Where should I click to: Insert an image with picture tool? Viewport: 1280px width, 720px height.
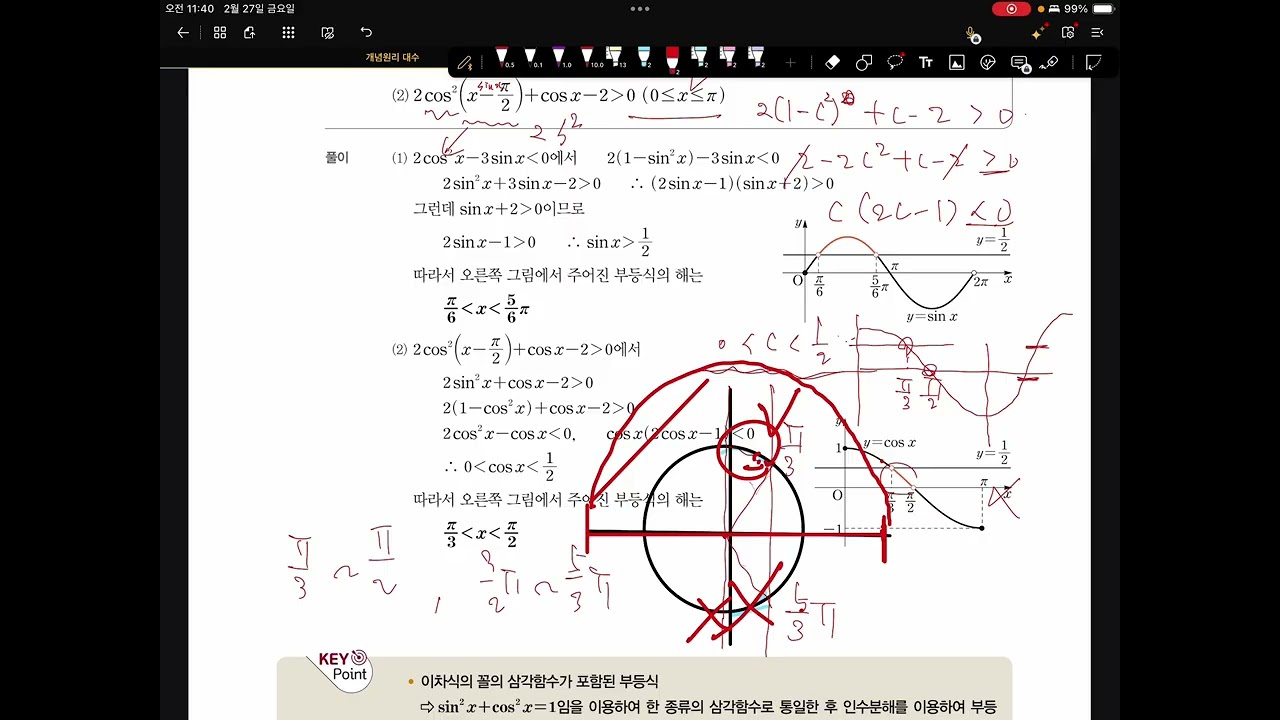[x=957, y=62]
